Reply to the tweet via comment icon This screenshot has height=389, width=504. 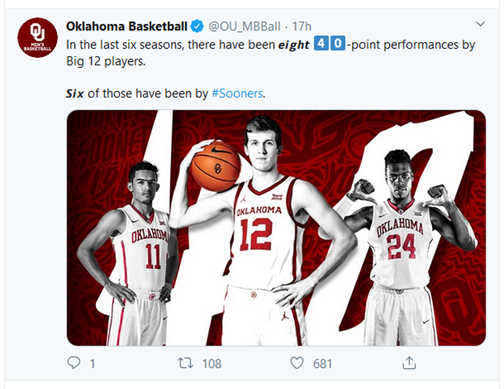[x=74, y=363]
